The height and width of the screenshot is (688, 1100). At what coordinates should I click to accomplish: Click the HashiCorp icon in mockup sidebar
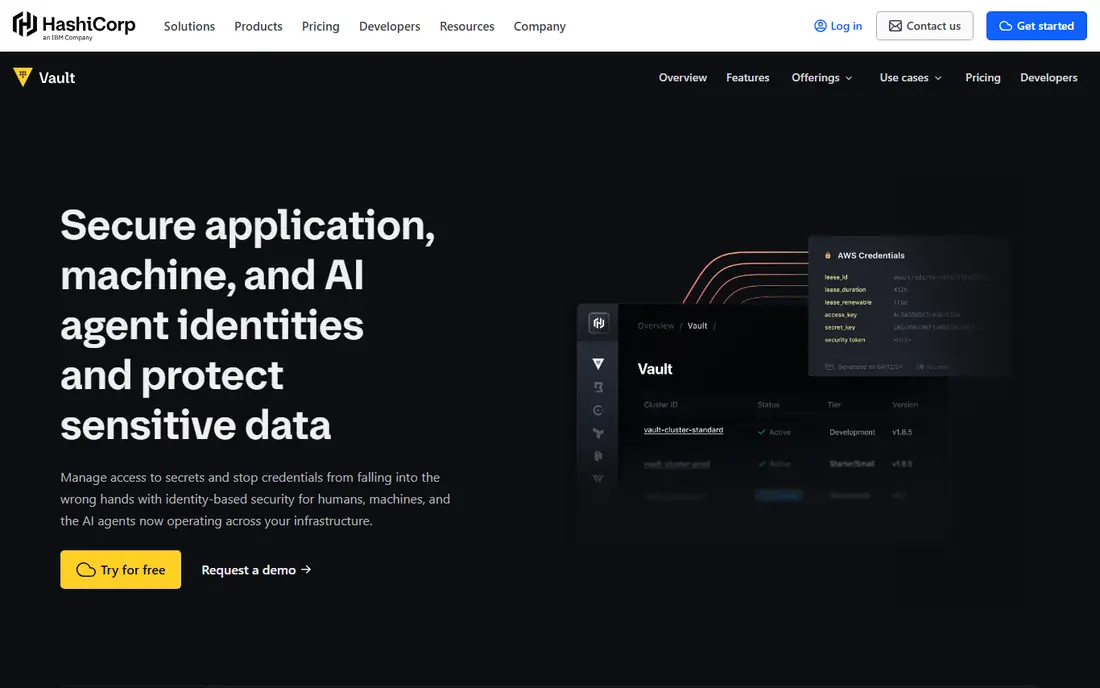pyautogui.click(x=598, y=323)
